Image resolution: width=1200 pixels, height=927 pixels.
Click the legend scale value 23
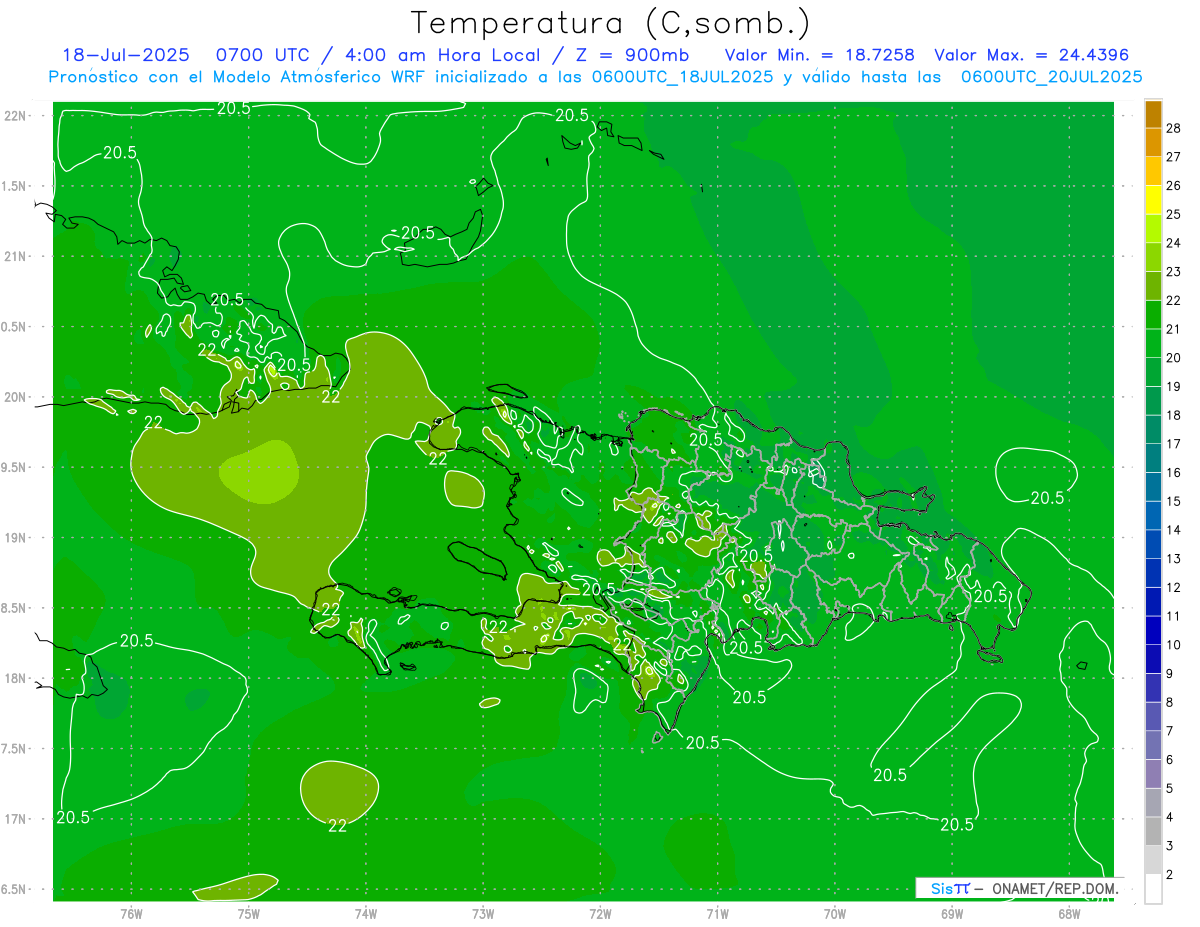pos(1174,272)
